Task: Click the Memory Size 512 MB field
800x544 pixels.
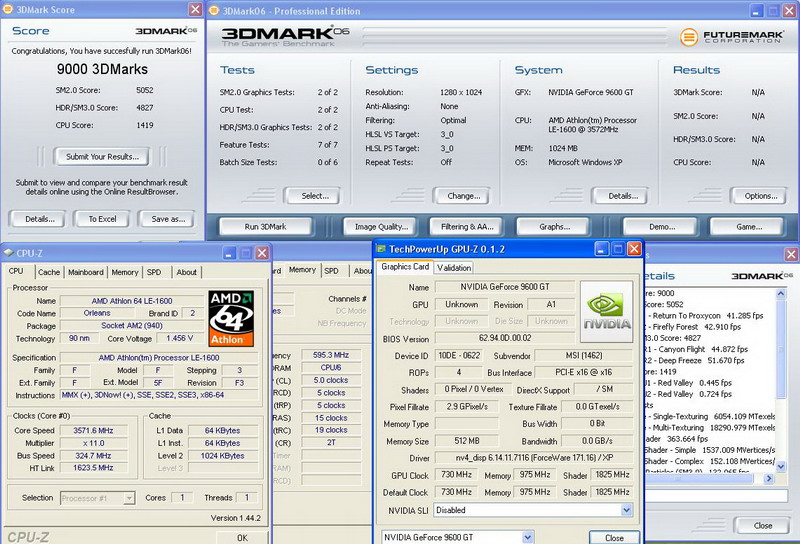Action: (x=467, y=441)
